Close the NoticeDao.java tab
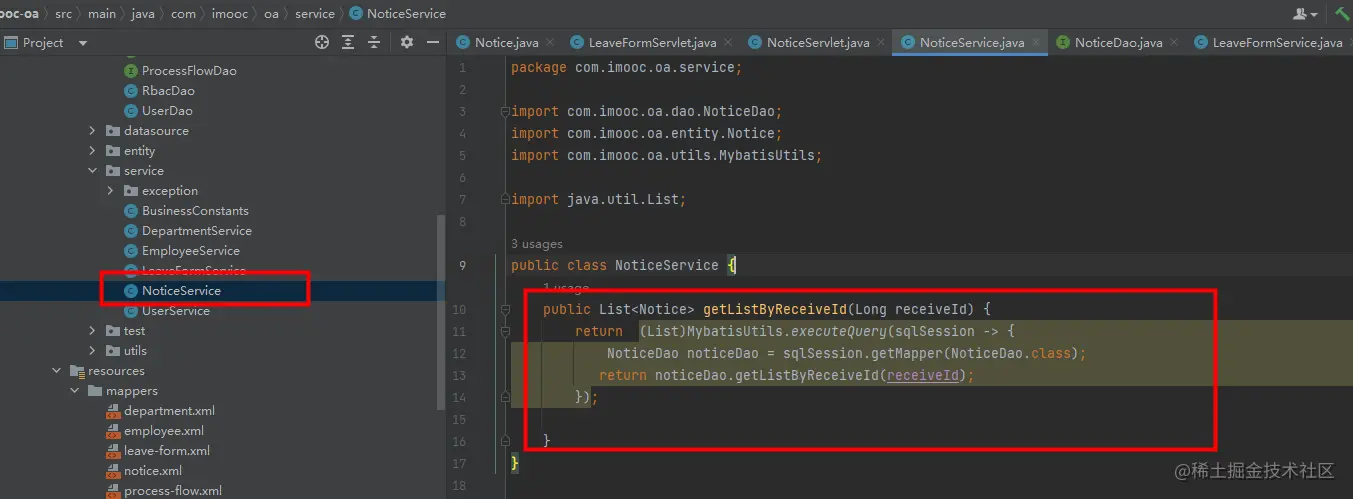Image resolution: width=1353 pixels, height=499 pixels. tap(1173, 43)
